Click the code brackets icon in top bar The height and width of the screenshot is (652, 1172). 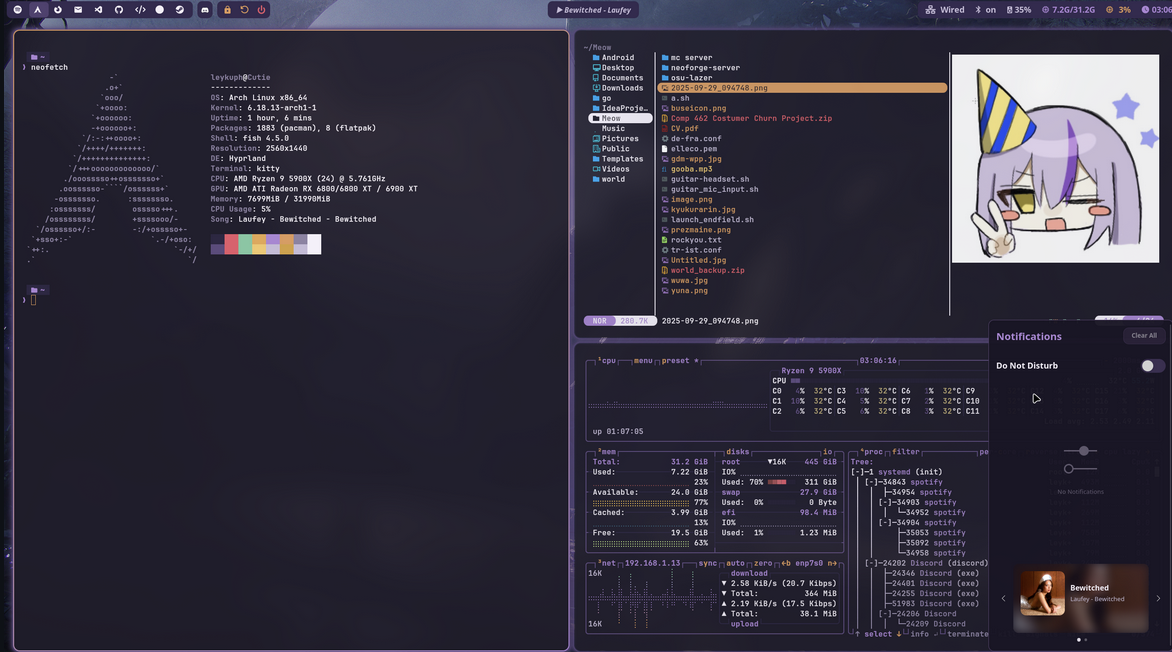pos(140,10)
